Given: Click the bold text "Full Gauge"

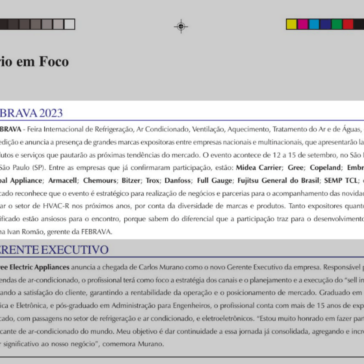Looking at the screenshot, I should coord(214,181).
